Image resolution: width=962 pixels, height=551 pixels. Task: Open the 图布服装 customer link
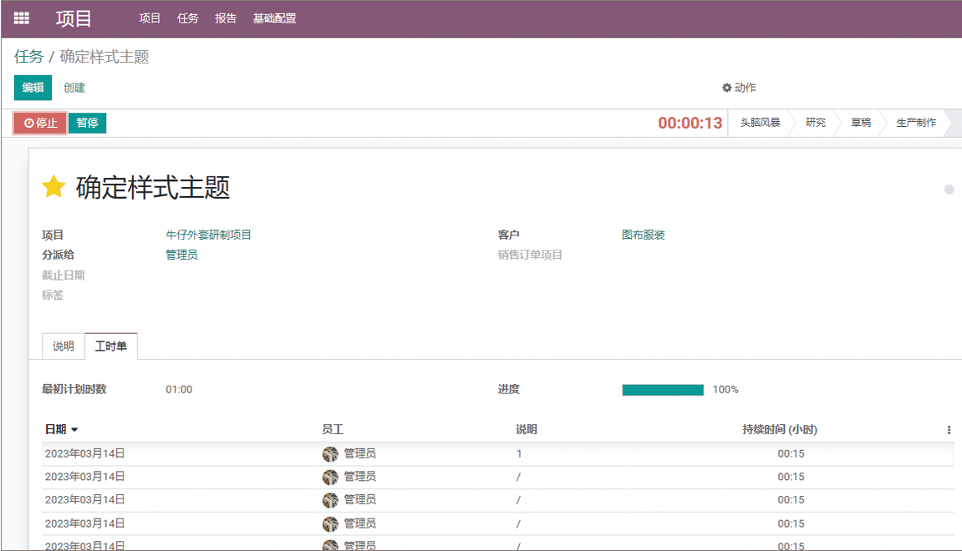pos(643,235)
